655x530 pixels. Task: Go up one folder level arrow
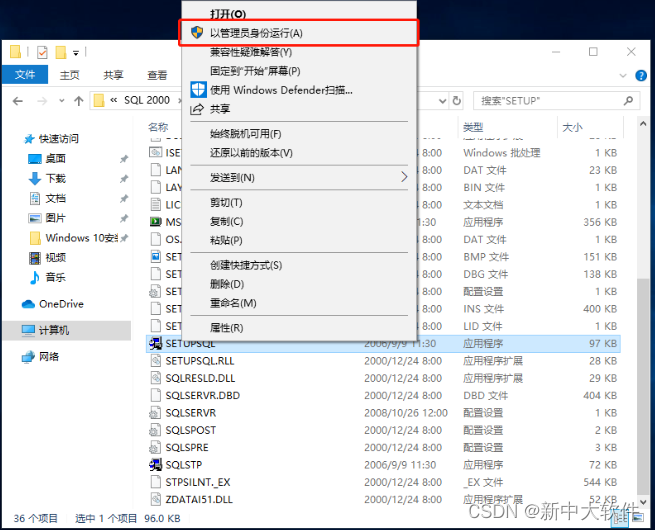click(79, 101)
